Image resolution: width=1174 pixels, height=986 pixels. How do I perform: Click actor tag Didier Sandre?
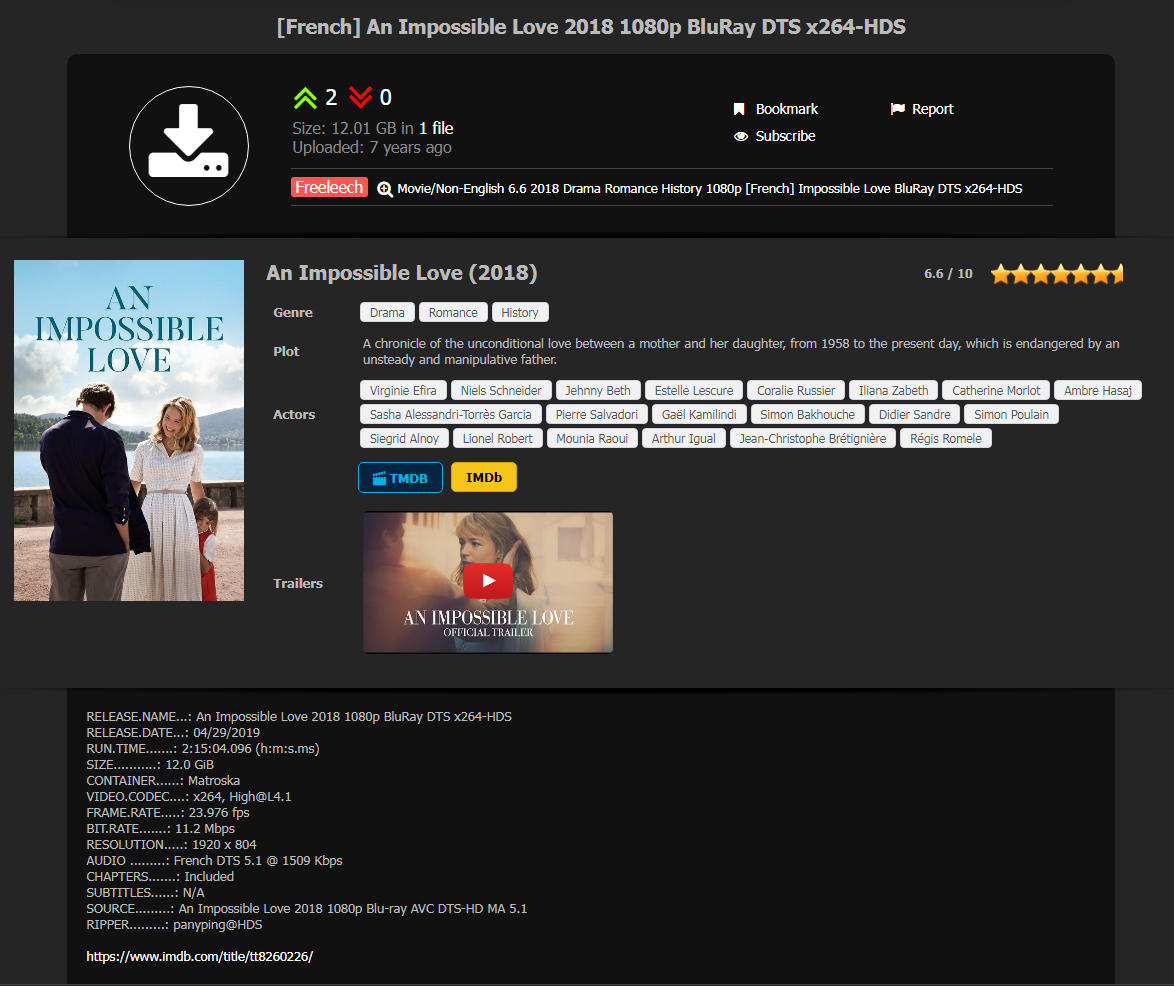(x=914, y=414)
